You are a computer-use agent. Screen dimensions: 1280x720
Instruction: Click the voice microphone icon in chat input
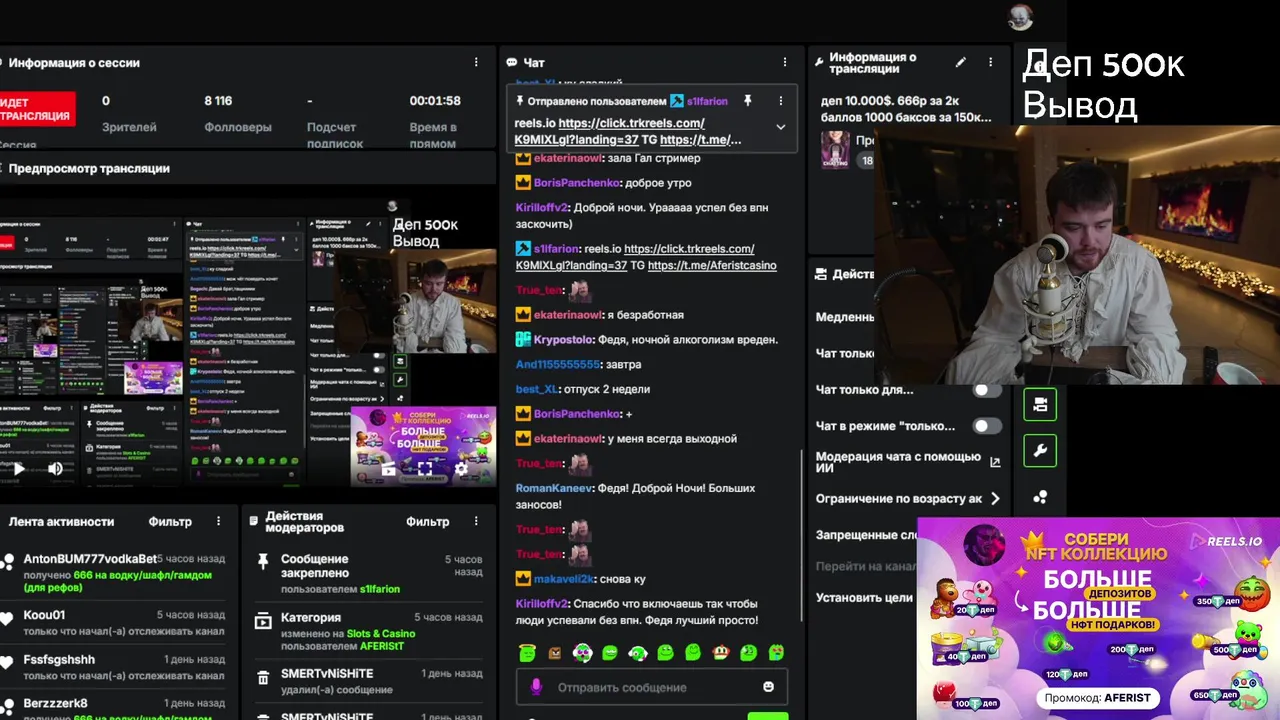click(x=536, y=687)
